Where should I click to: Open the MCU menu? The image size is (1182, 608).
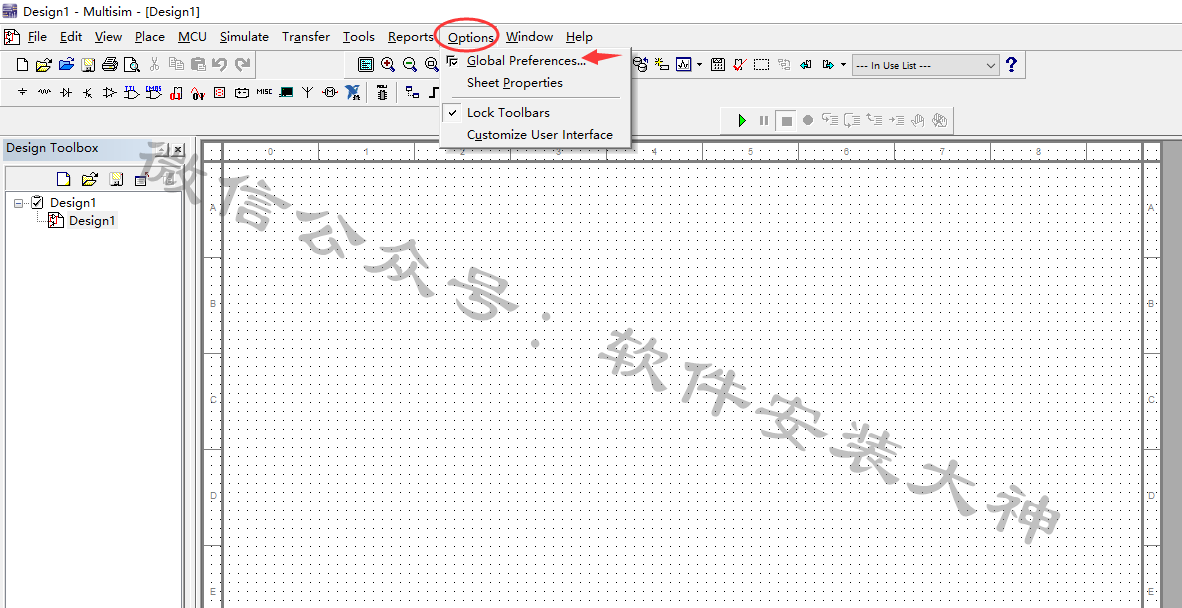click(x=192, y=37)
